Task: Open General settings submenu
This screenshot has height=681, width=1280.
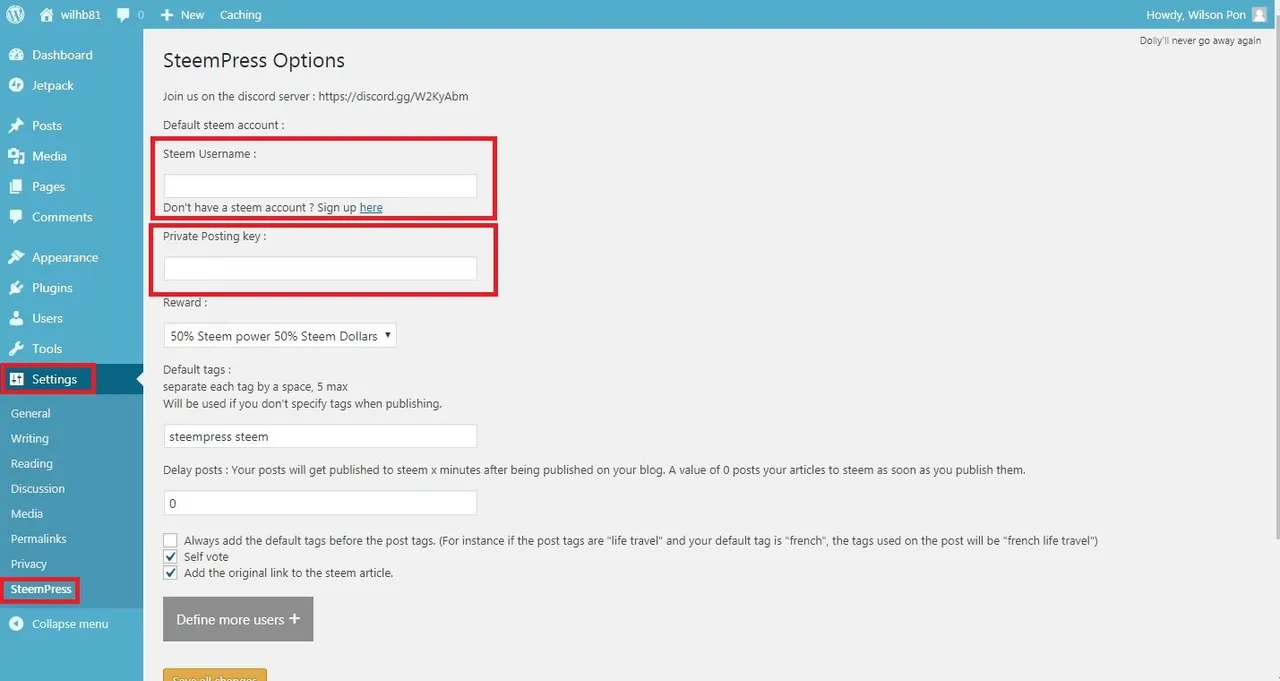Action: click(30, 413)
